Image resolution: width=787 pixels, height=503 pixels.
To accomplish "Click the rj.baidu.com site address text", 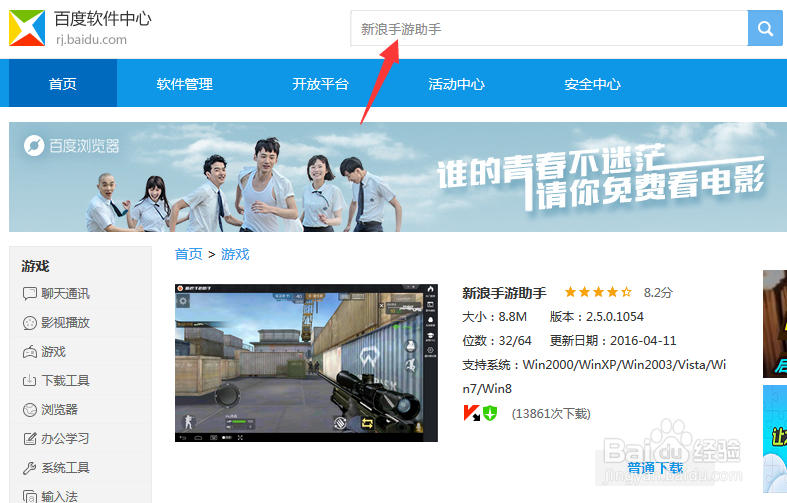I will pos(91,40).
